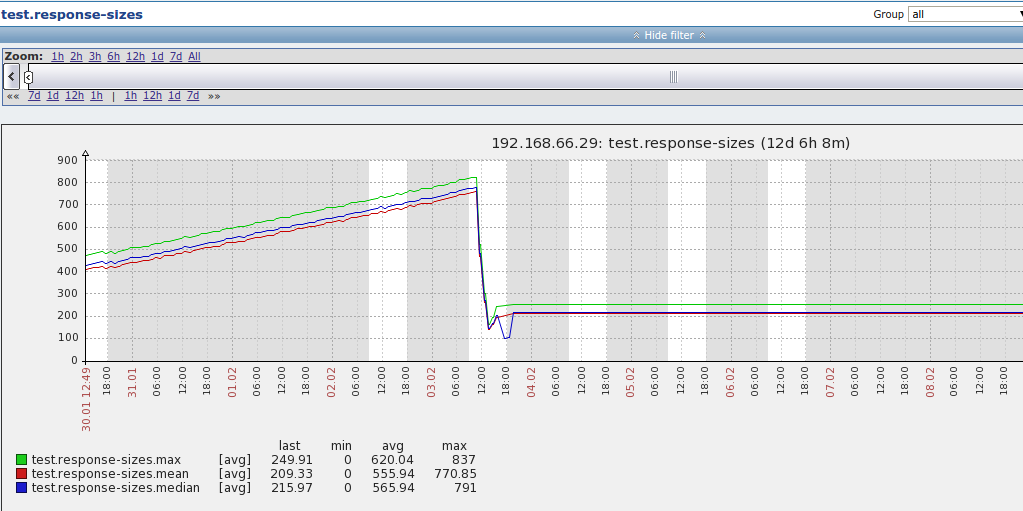
Task: Click the avg value '555.94'
Action: (393, 474)
